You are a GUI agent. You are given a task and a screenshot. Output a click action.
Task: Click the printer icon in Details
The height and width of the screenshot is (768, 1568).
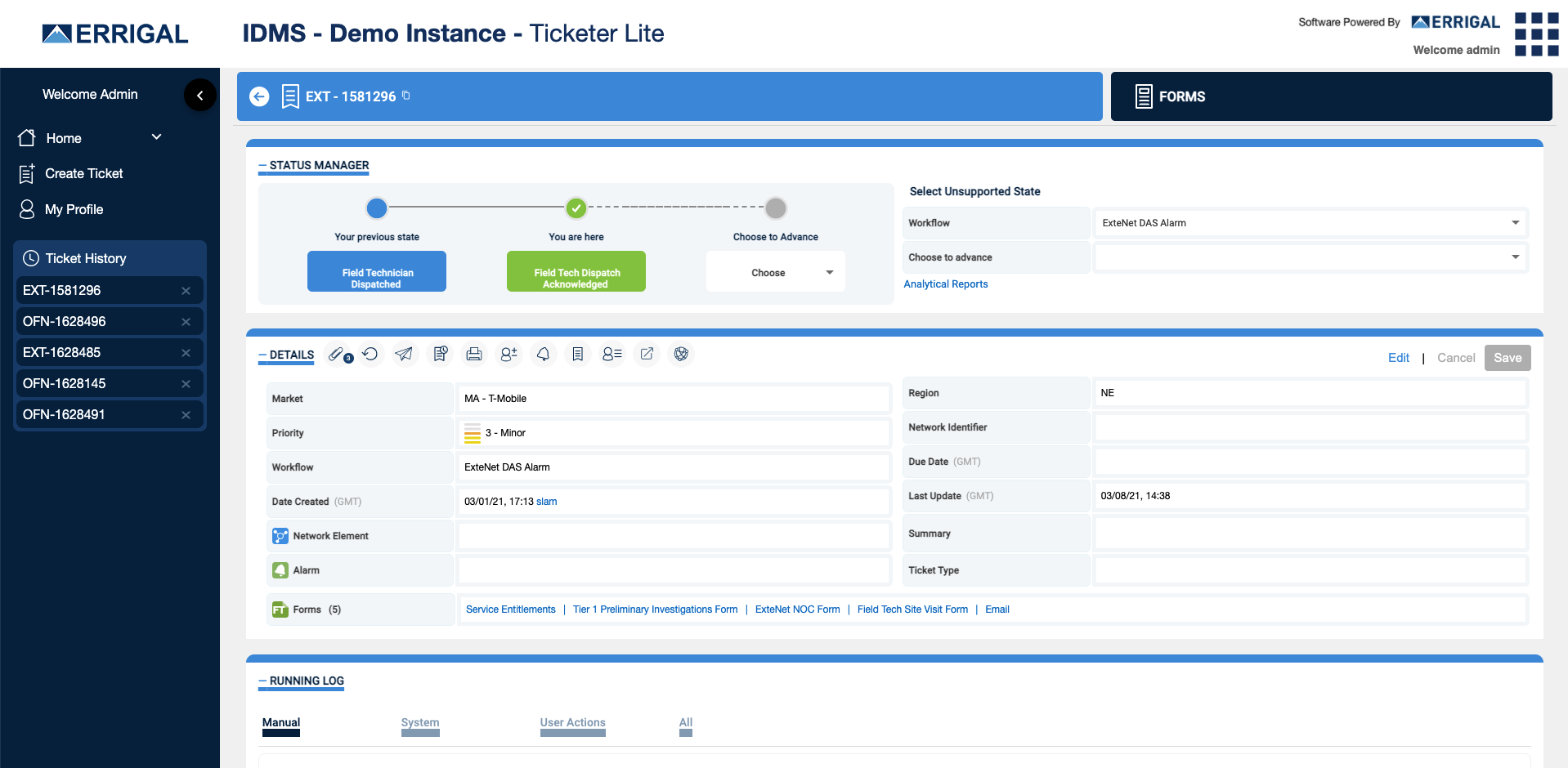tap(473, 355)
